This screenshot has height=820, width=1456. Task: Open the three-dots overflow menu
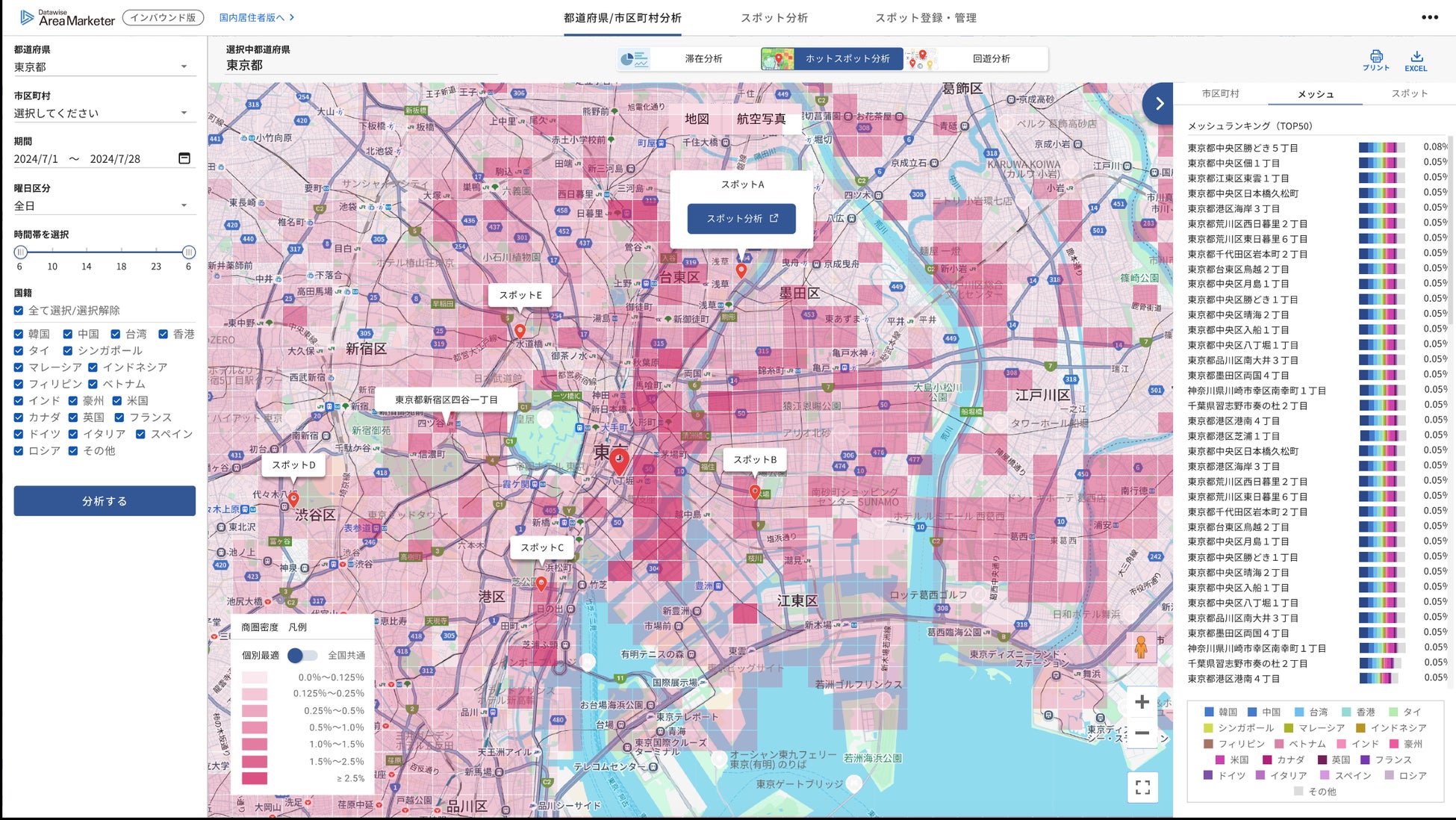point(1429,18)
